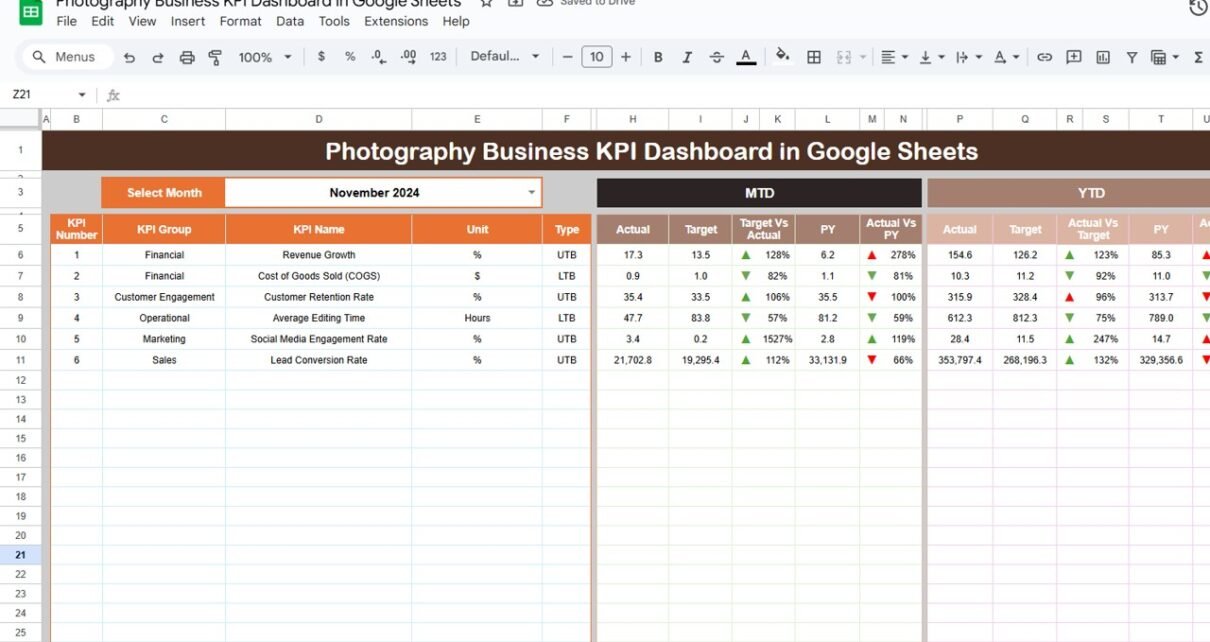
Task: Open the fill color bucket
Action: tap(783, 56)
